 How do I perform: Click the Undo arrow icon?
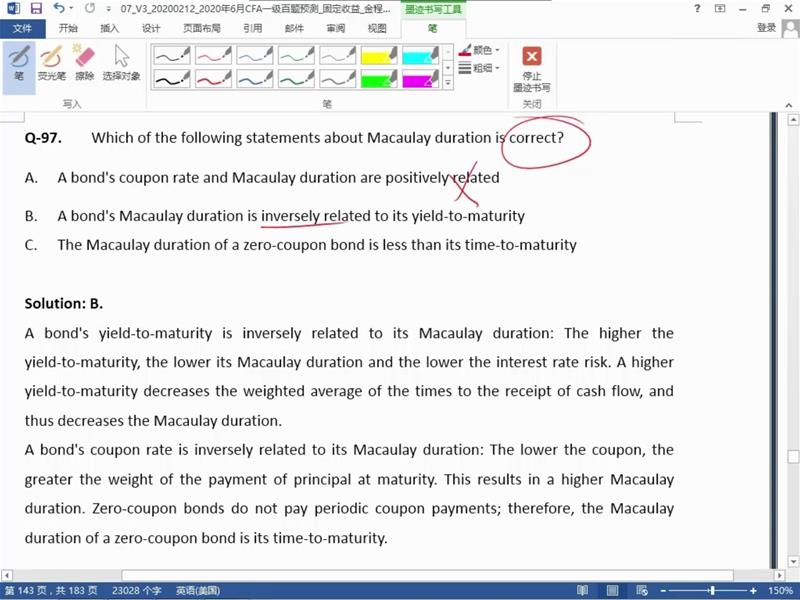point(59,9)
